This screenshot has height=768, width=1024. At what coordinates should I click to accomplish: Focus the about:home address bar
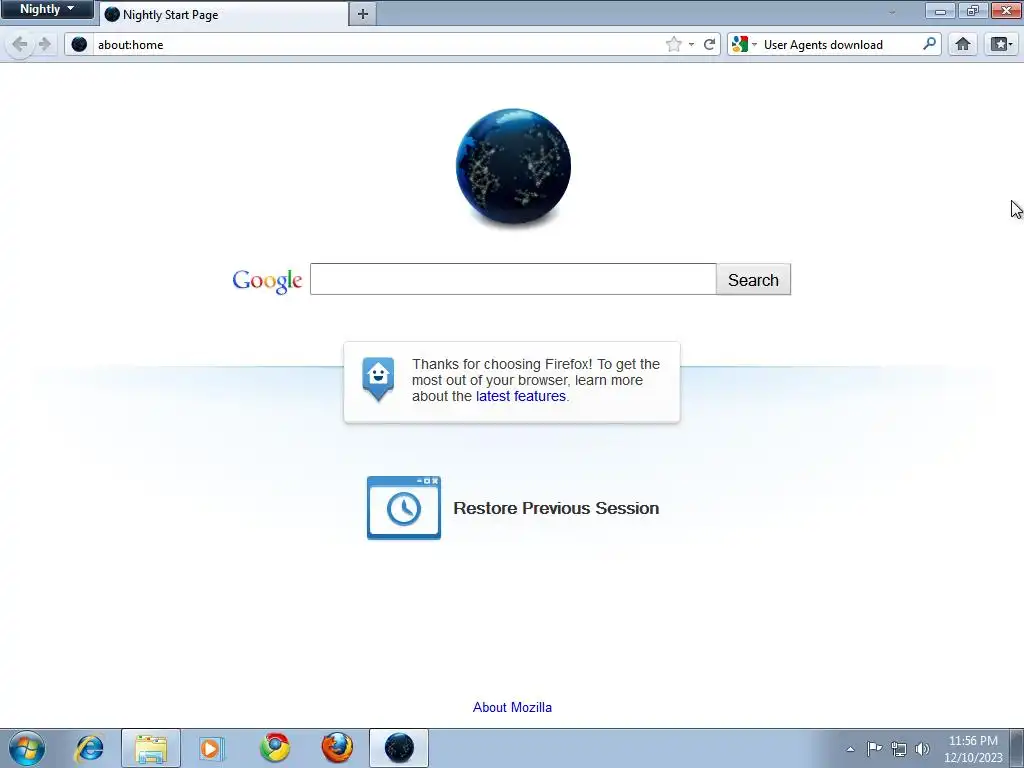[x=379, y=44]
